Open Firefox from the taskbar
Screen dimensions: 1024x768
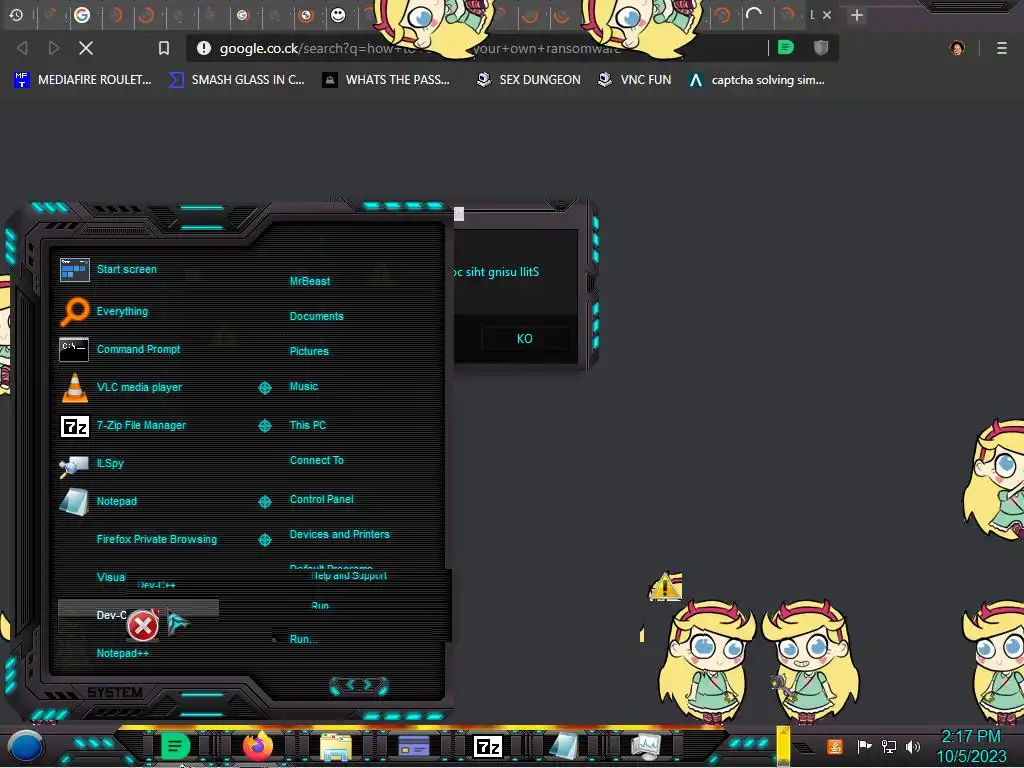(257, 746)
